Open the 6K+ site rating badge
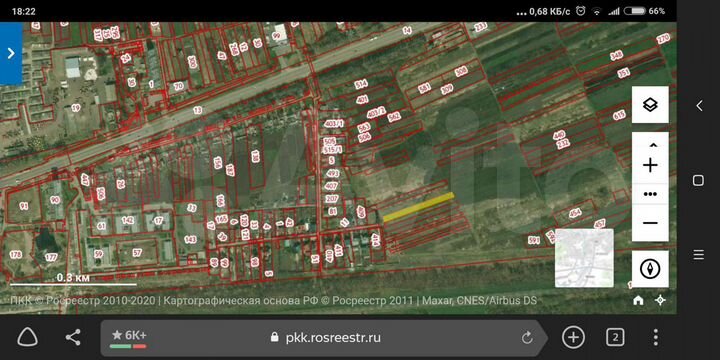This screenshot has height=360, width=720. (x=129, y=338)
